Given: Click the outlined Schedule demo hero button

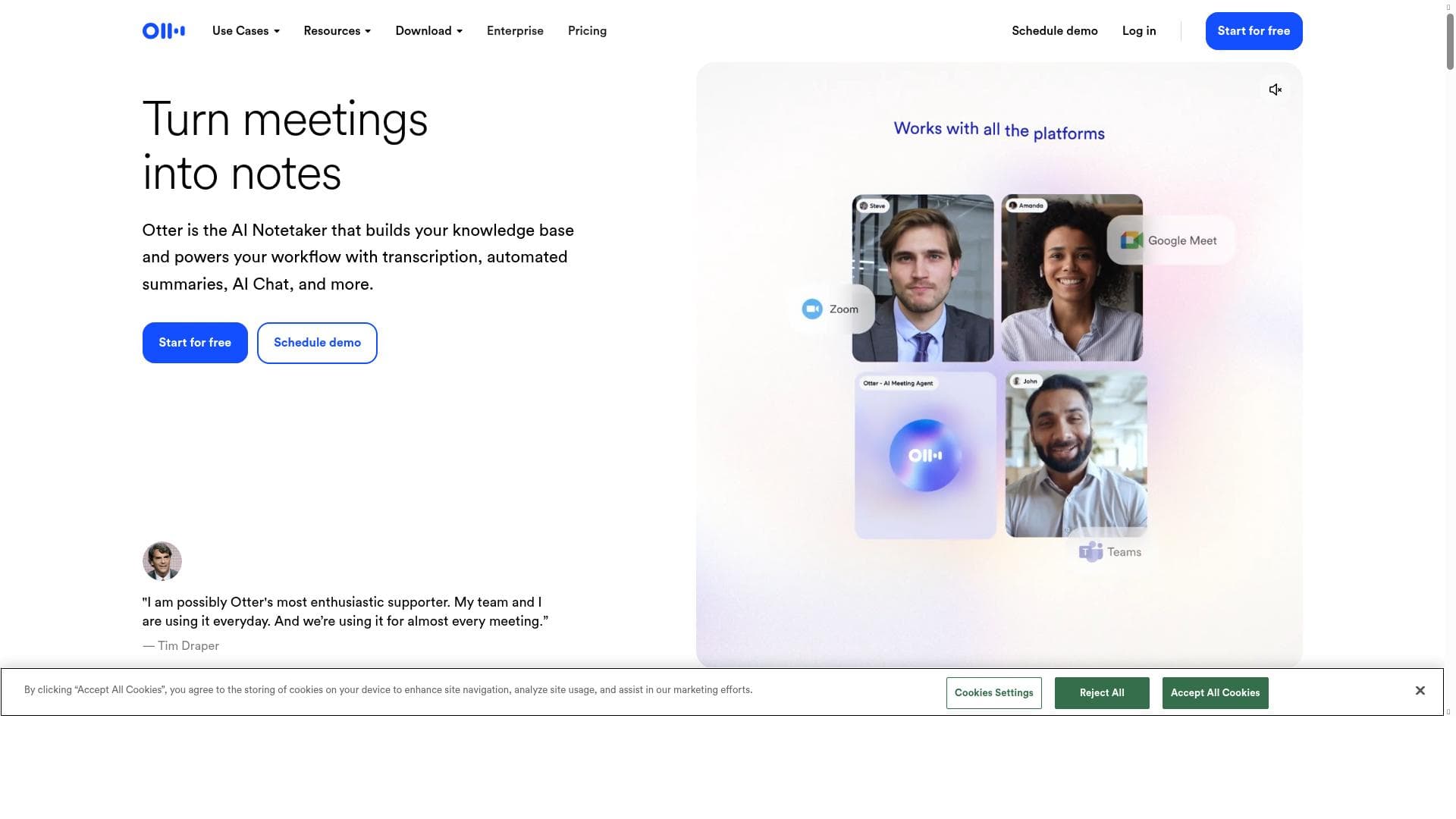Looking at the screenshot, I should (317, 343).
